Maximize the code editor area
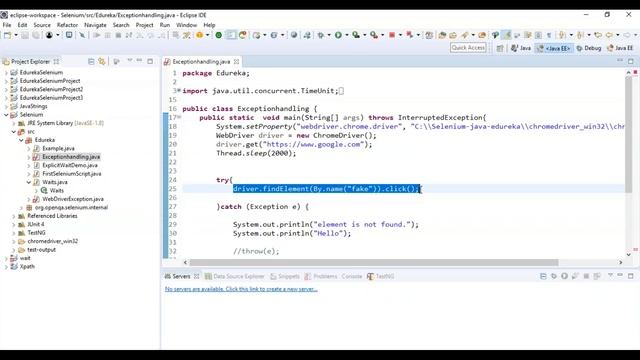This screenshot has height=360, width=640. click(631, 61)
